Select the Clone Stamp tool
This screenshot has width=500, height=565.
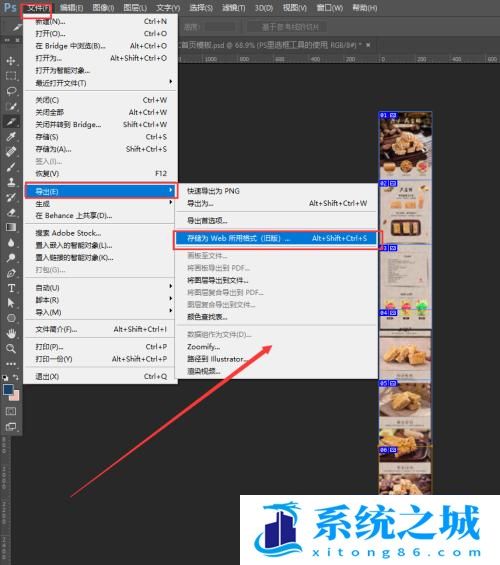pos(11,182)
